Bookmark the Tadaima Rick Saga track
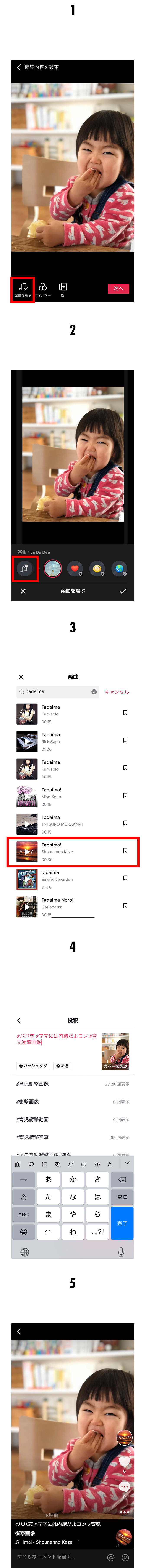 125,740
